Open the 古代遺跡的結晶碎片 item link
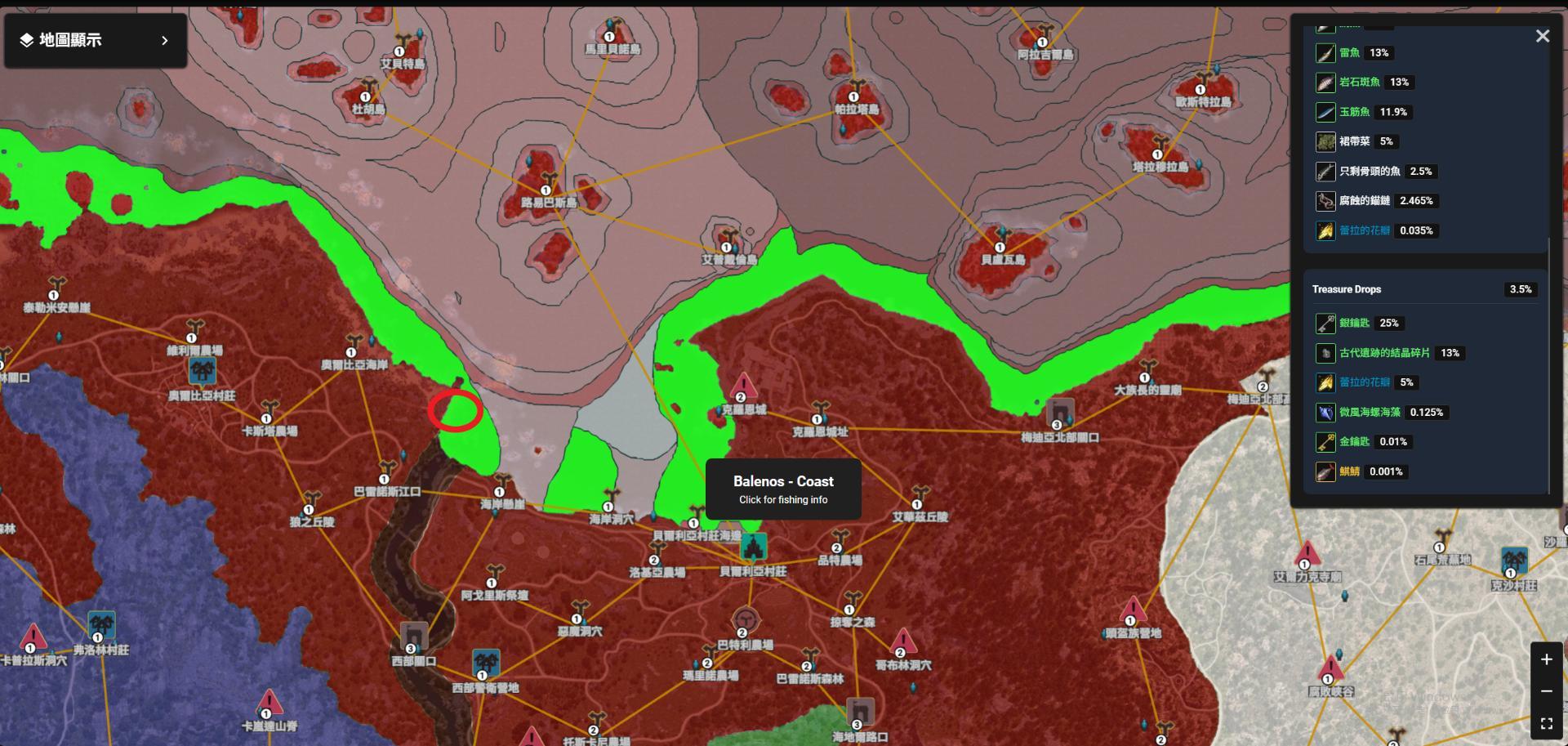The width and height of the screenshot is (1568, 746). tap(1383, 353)
